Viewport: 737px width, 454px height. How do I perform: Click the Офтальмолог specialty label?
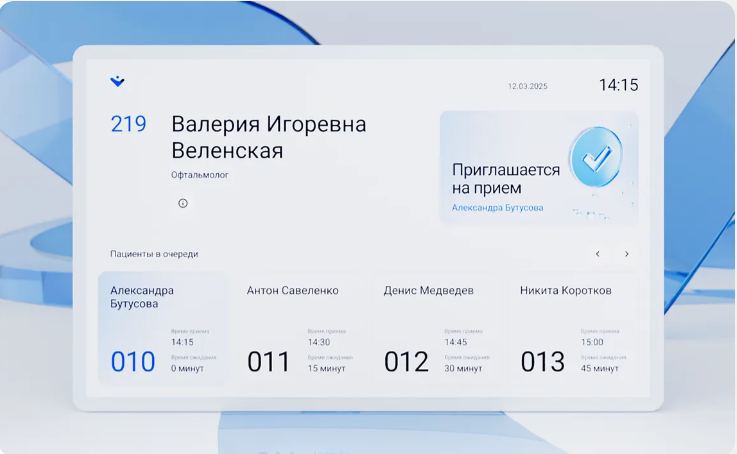point(200,175)
